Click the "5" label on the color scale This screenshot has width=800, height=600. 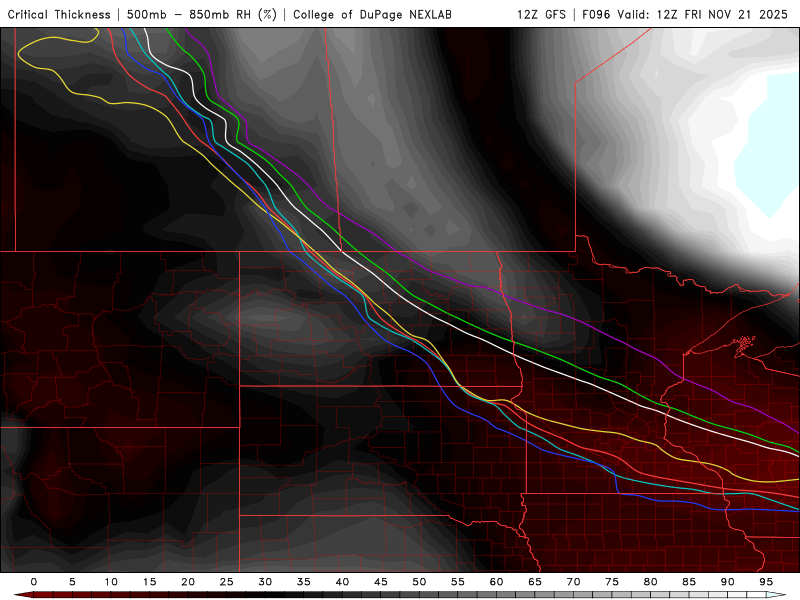(x=72, y=582)
